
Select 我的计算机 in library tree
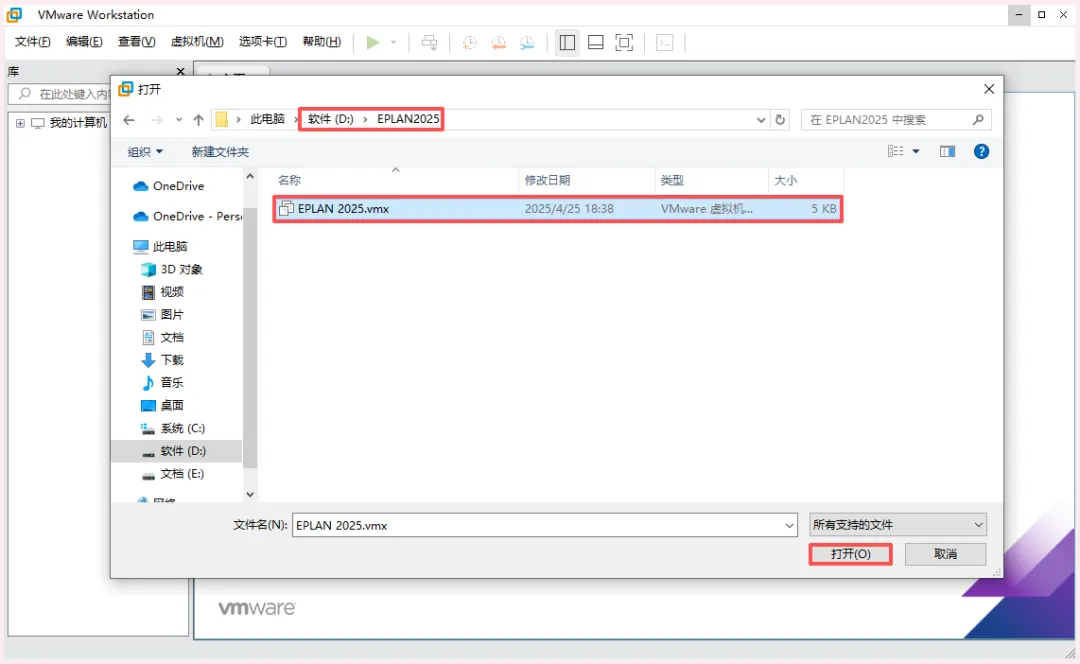click(78, 123)
